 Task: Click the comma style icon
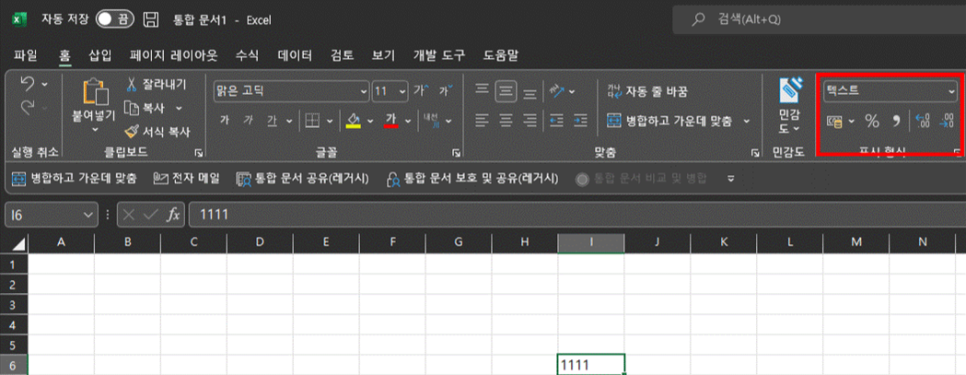[x=896, y=121]
